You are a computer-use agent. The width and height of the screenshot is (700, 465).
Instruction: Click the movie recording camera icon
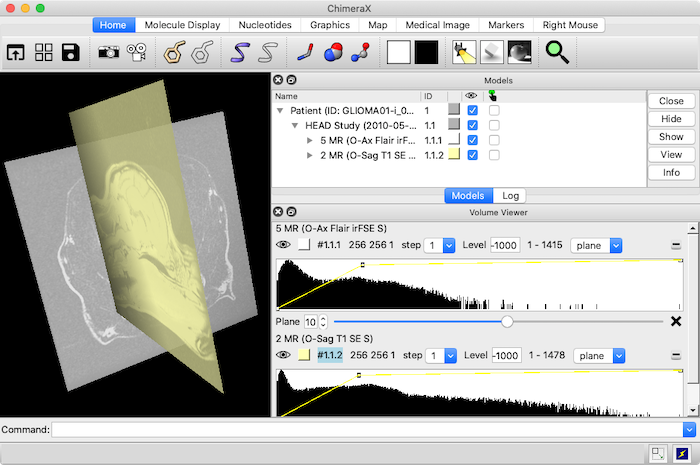137,52
